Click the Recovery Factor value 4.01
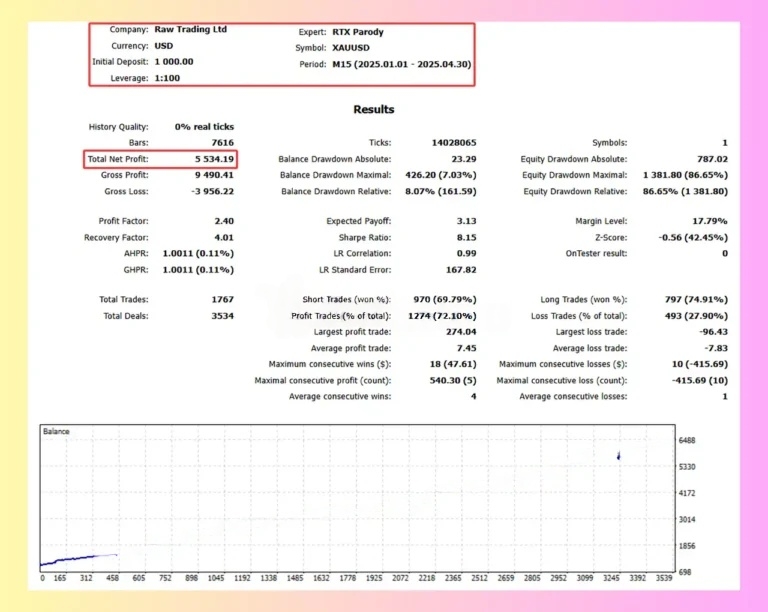The image size is (768, 612). (x=223, y=237)
